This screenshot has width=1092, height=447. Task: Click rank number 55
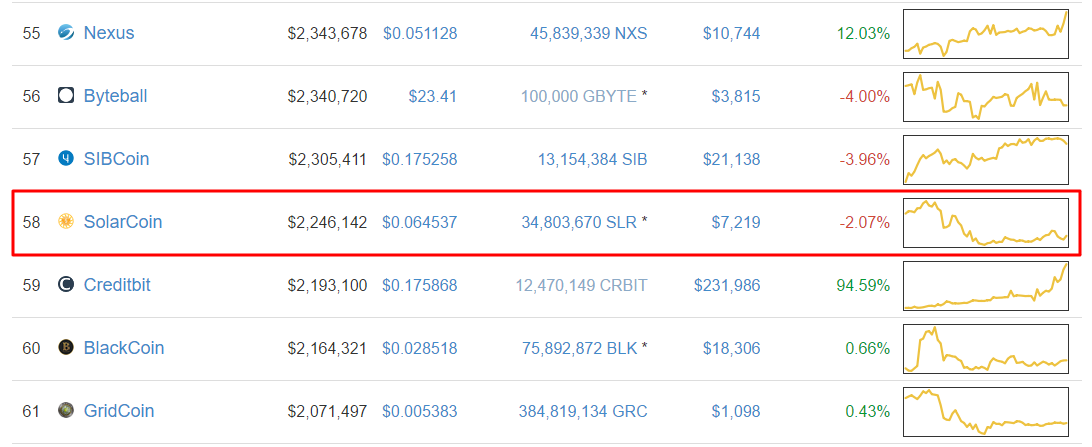(31, 33)
